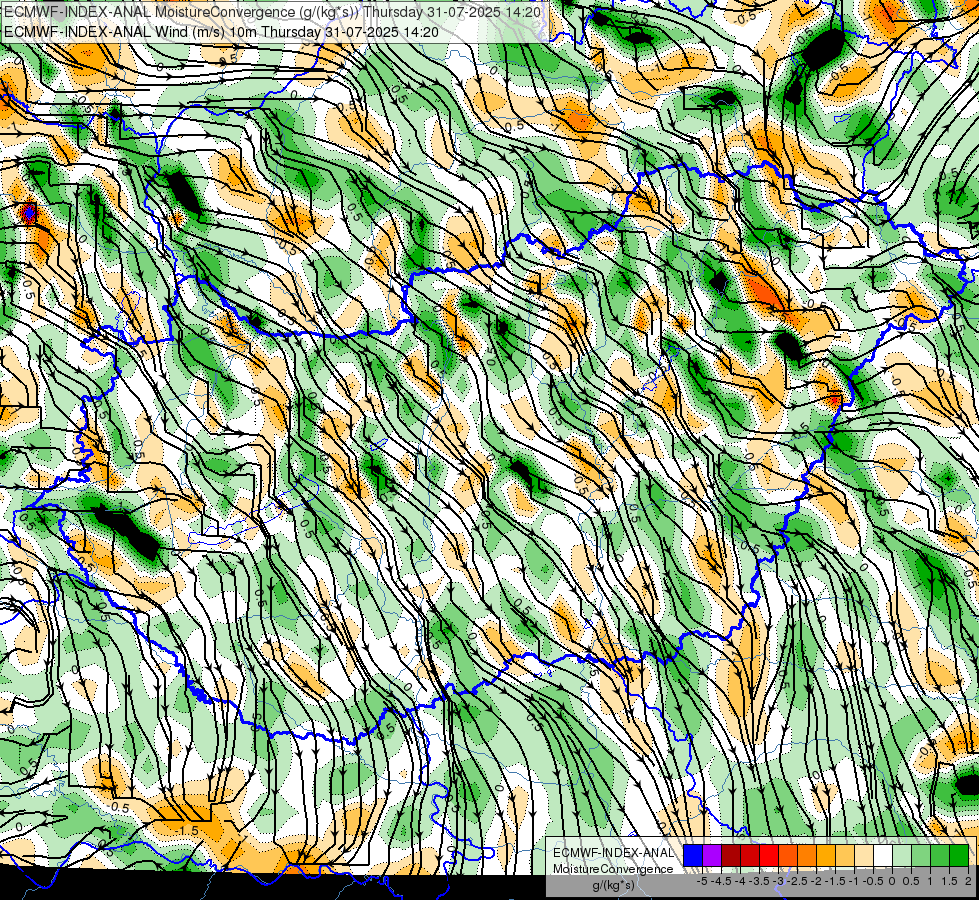The width and height of the screenshot is (979, 900).
Task: Select legend swatch between -2 and -1.5
Action: pyautogui.click(x=826, y=855)
